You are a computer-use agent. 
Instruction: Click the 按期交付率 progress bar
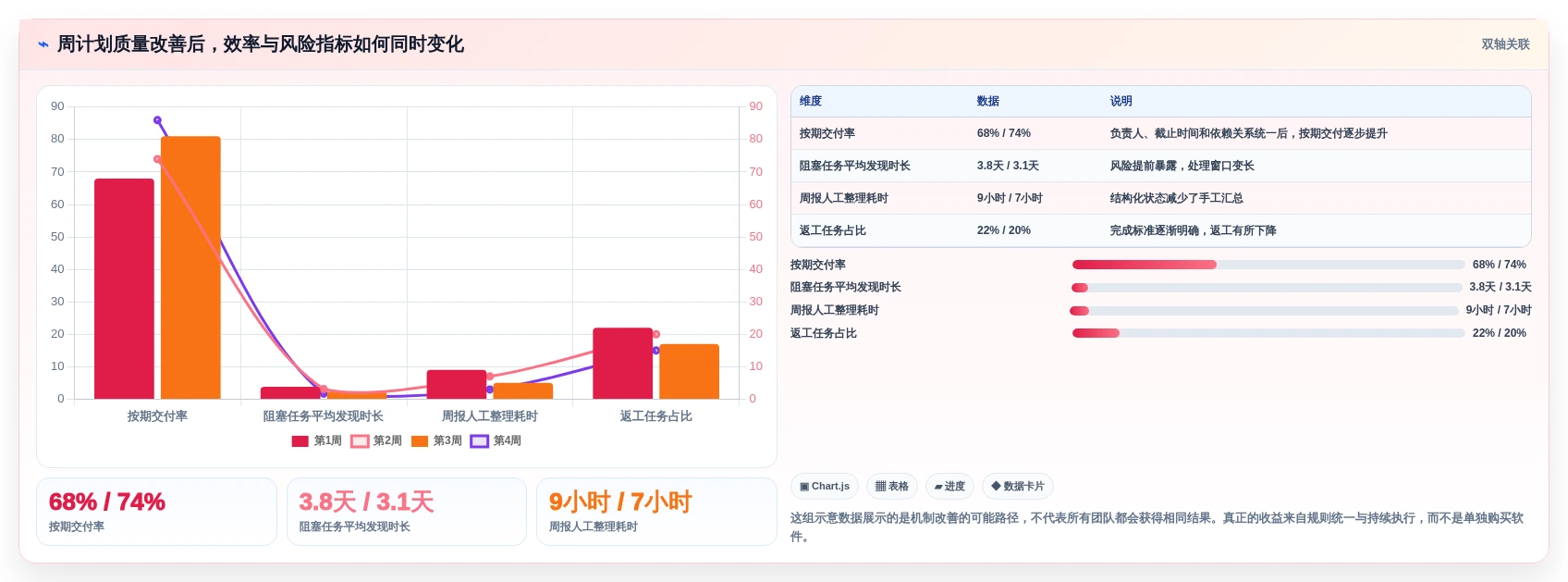[1268, 265]
